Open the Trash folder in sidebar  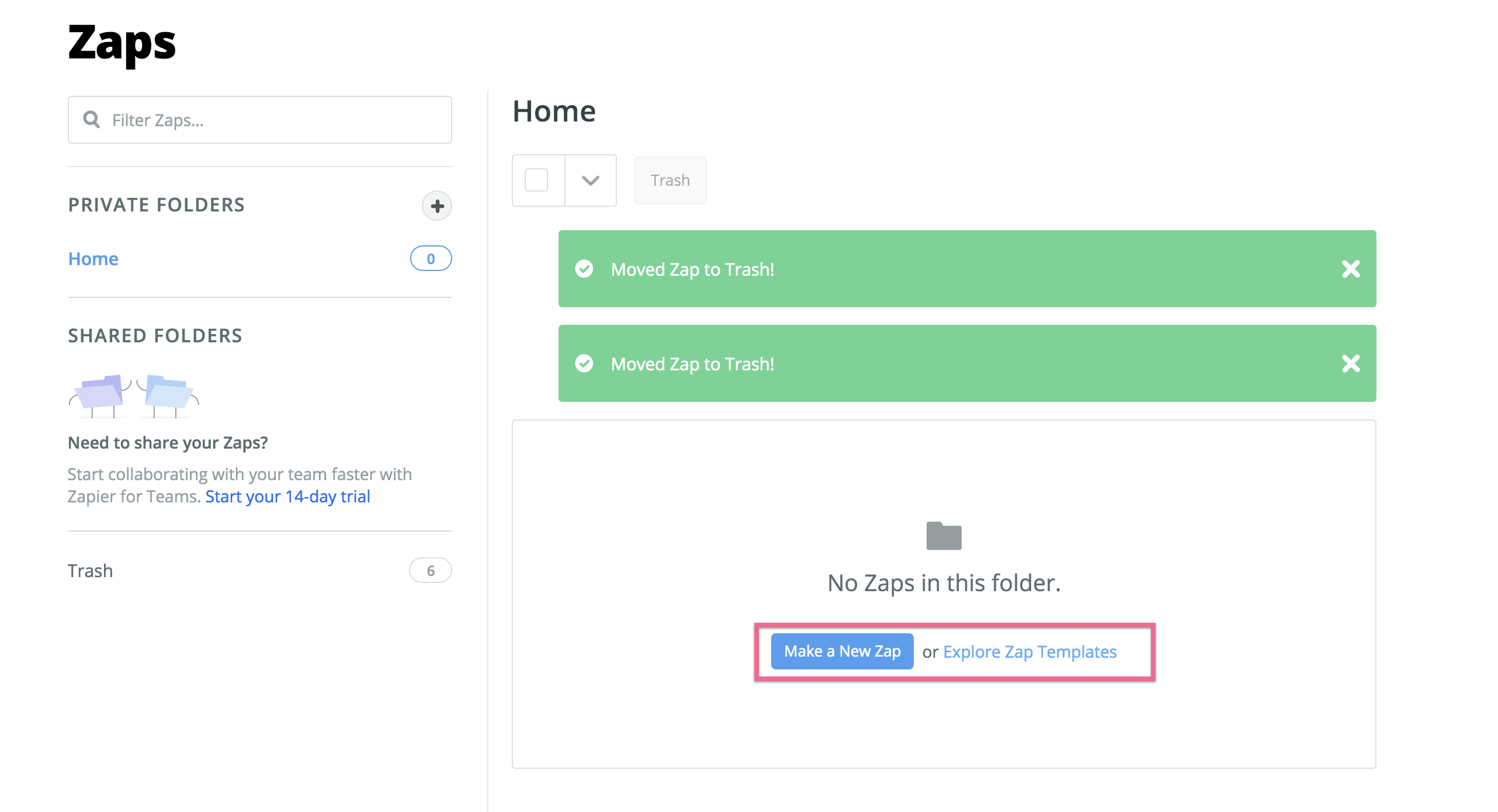click(91, 571)
